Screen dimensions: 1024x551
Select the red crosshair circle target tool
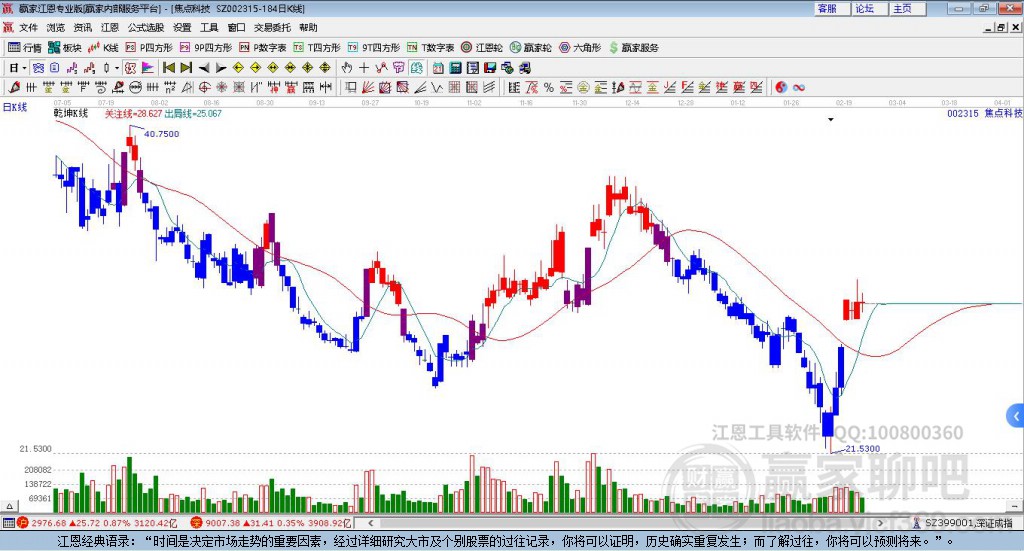pos(204,87)
